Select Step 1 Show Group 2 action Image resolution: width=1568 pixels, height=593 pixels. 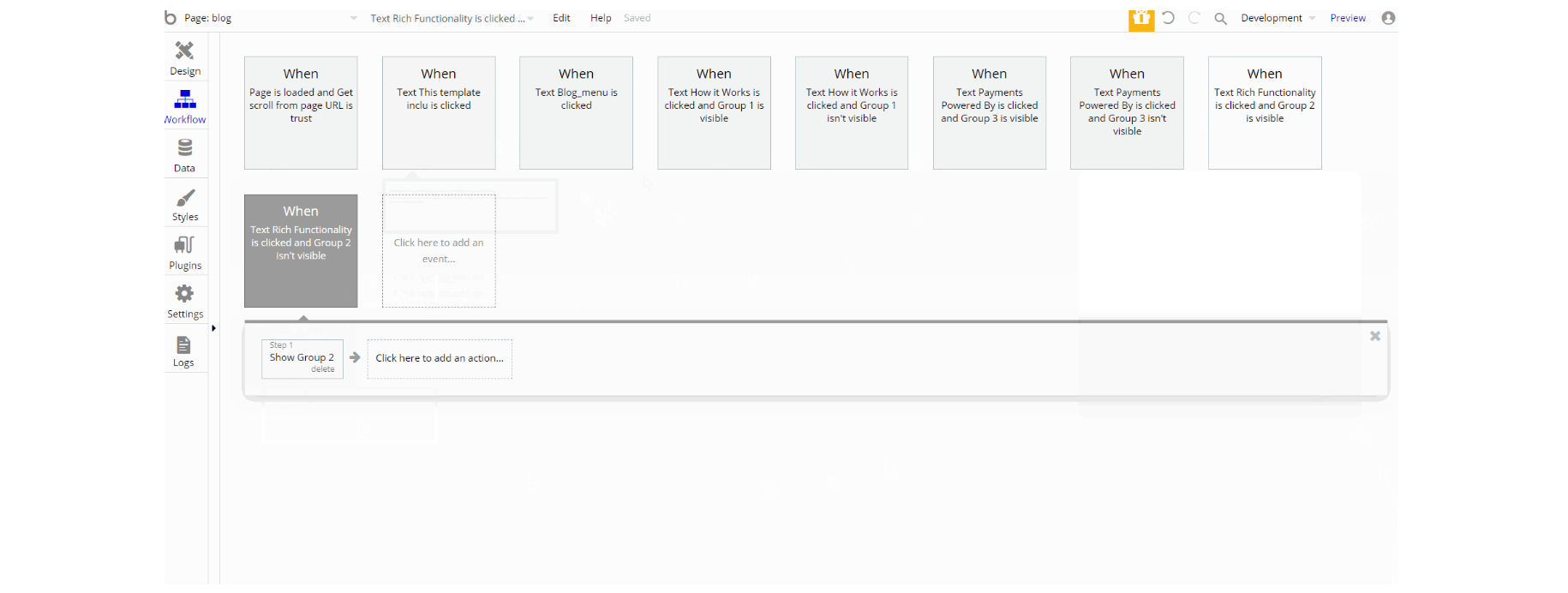click(302, 358)
